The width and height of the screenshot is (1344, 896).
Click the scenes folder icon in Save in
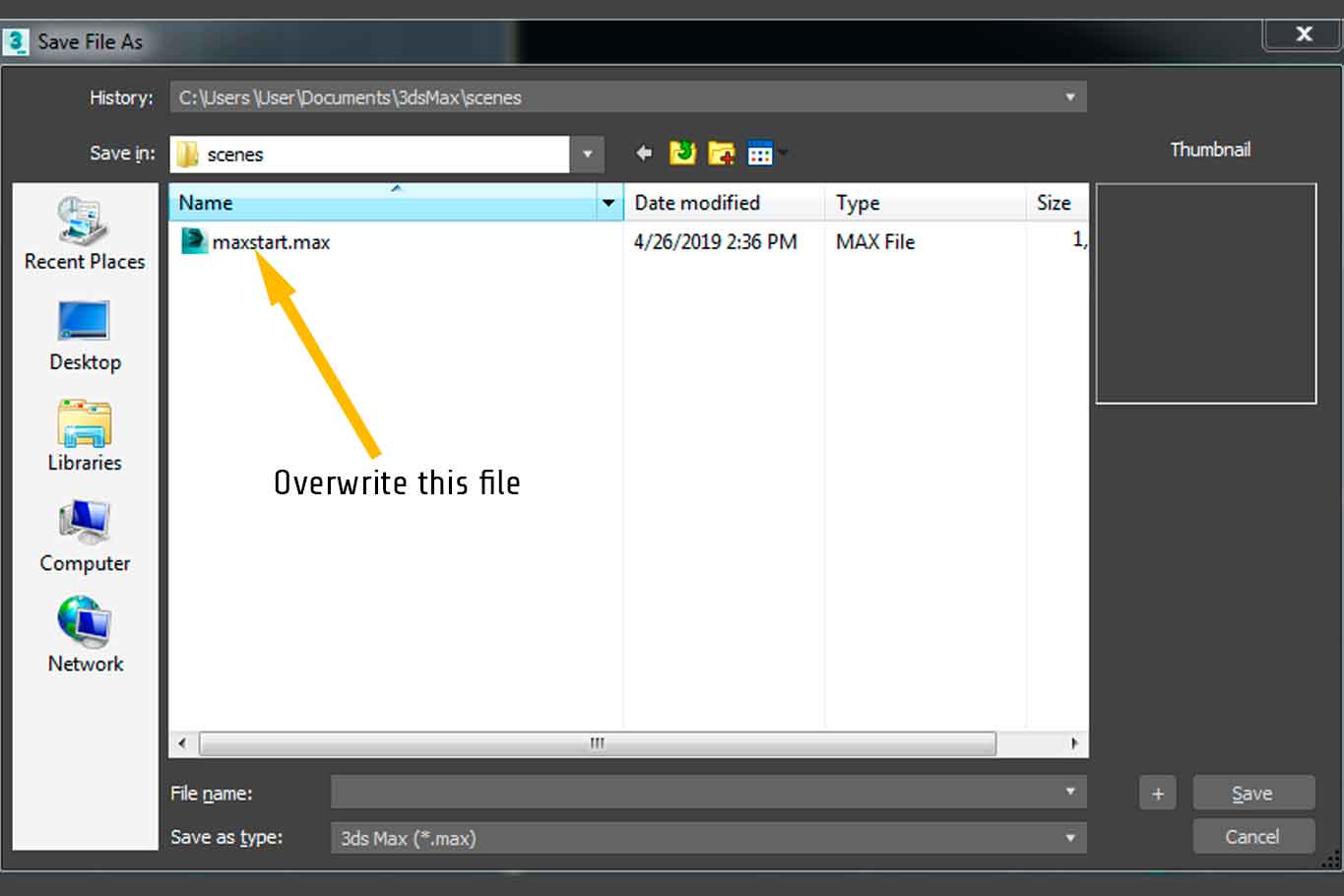pos(187,155)
